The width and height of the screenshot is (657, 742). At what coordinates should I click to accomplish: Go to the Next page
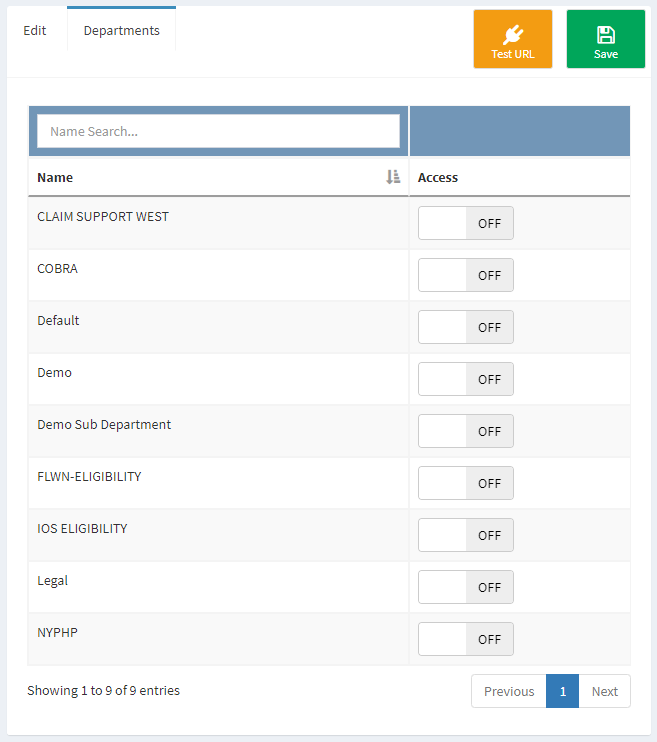604,691
